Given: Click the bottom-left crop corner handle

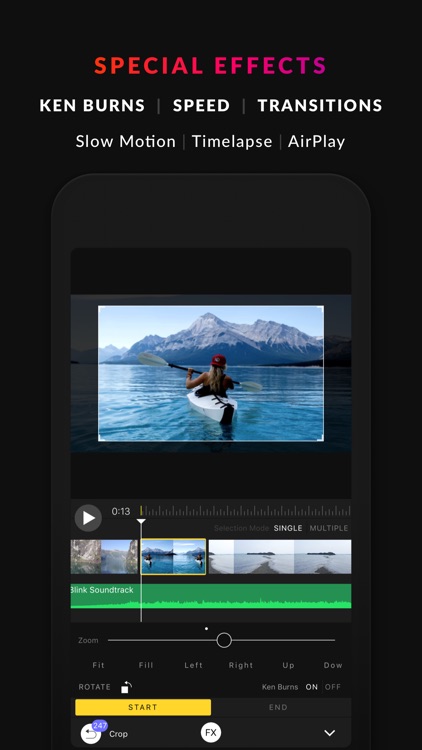Looking at the screenshot, I should [100, 440].
